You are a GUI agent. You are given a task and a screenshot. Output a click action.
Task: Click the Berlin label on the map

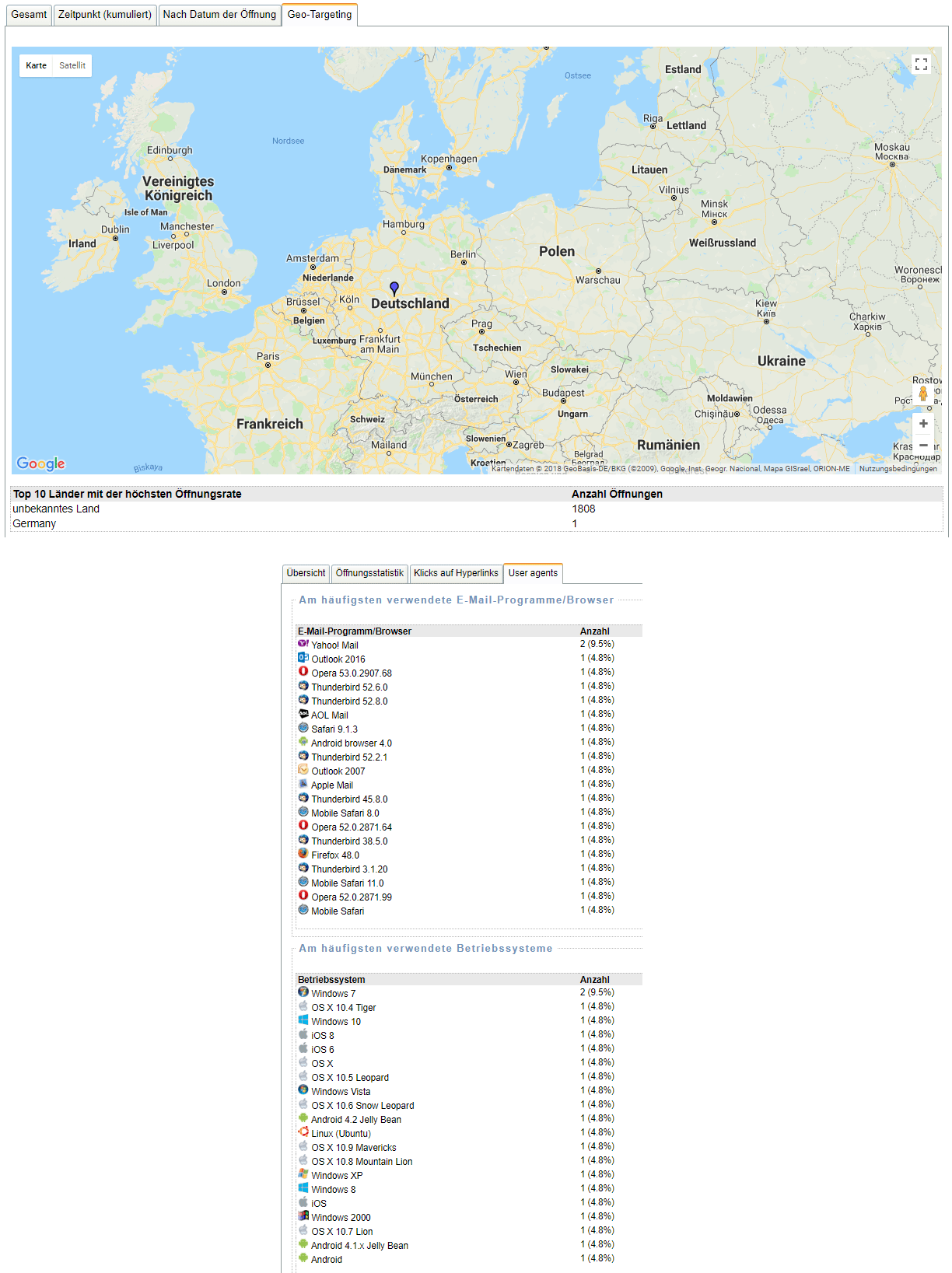(x=463, y=254)
